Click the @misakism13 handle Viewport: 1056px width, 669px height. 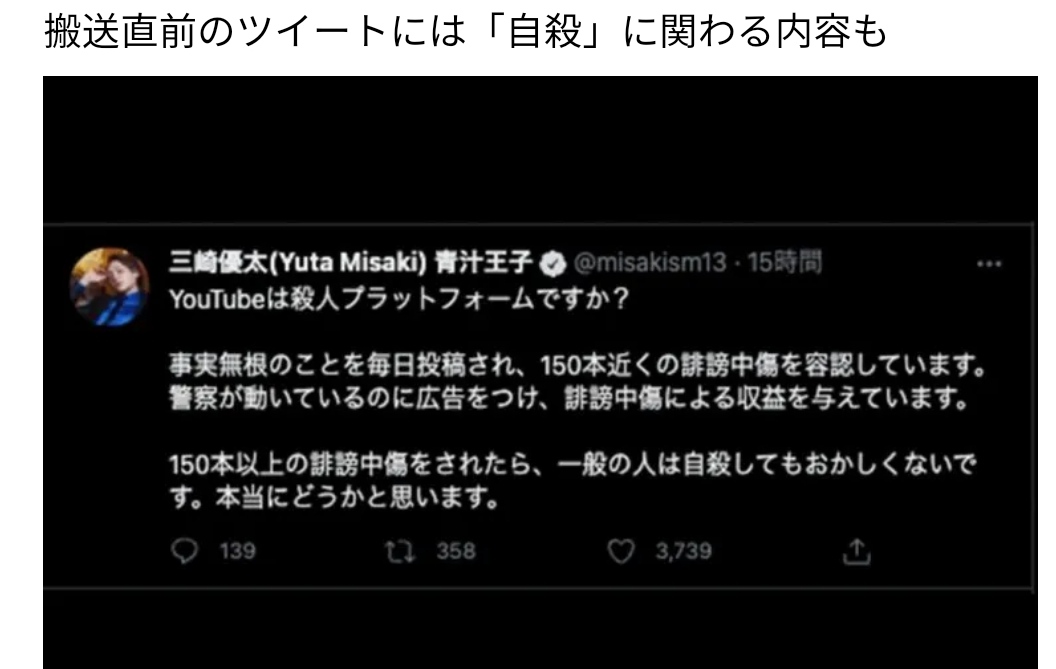pos(650,263)
